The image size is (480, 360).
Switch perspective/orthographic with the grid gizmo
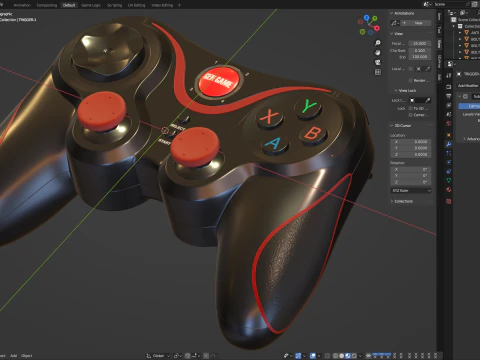tap(378, 72)
